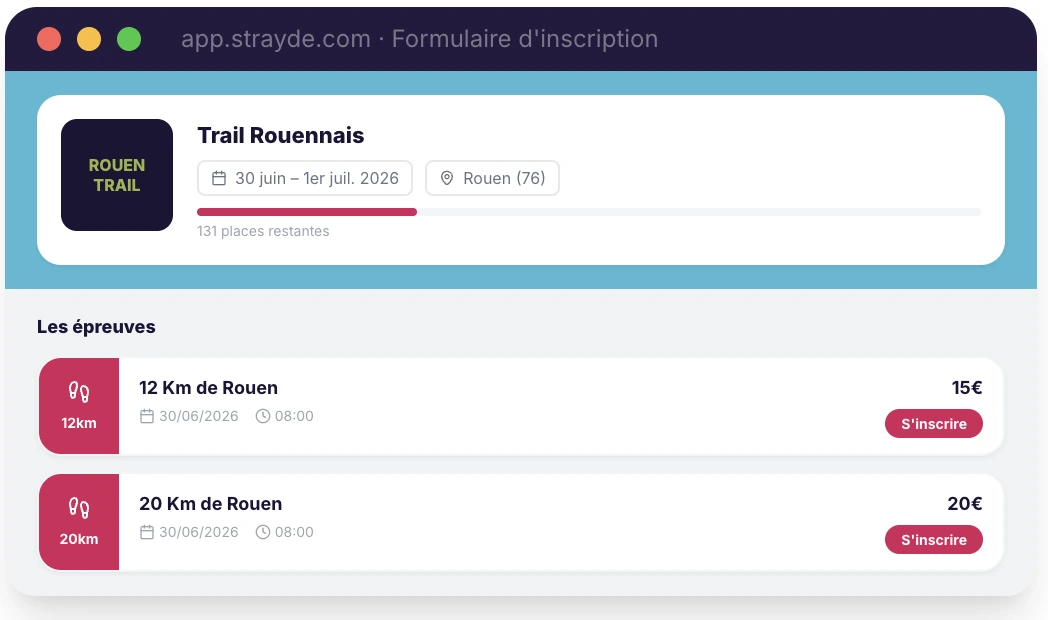The width and height of the screenshot is (1048, 620).
Task: Select the Rouen (76) location chip
Action: (492, 179)
